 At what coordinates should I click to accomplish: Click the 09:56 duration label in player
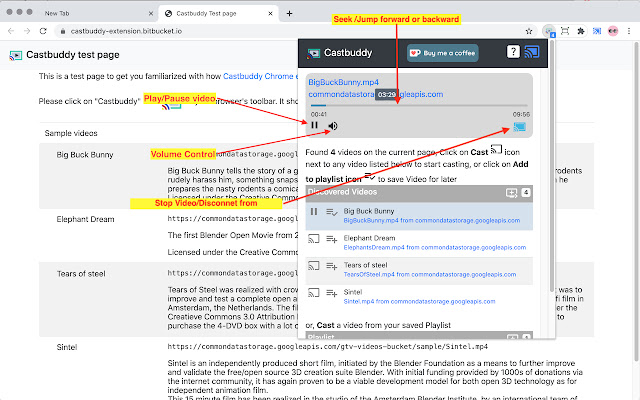pyautogui.click(x=521, y=115)
